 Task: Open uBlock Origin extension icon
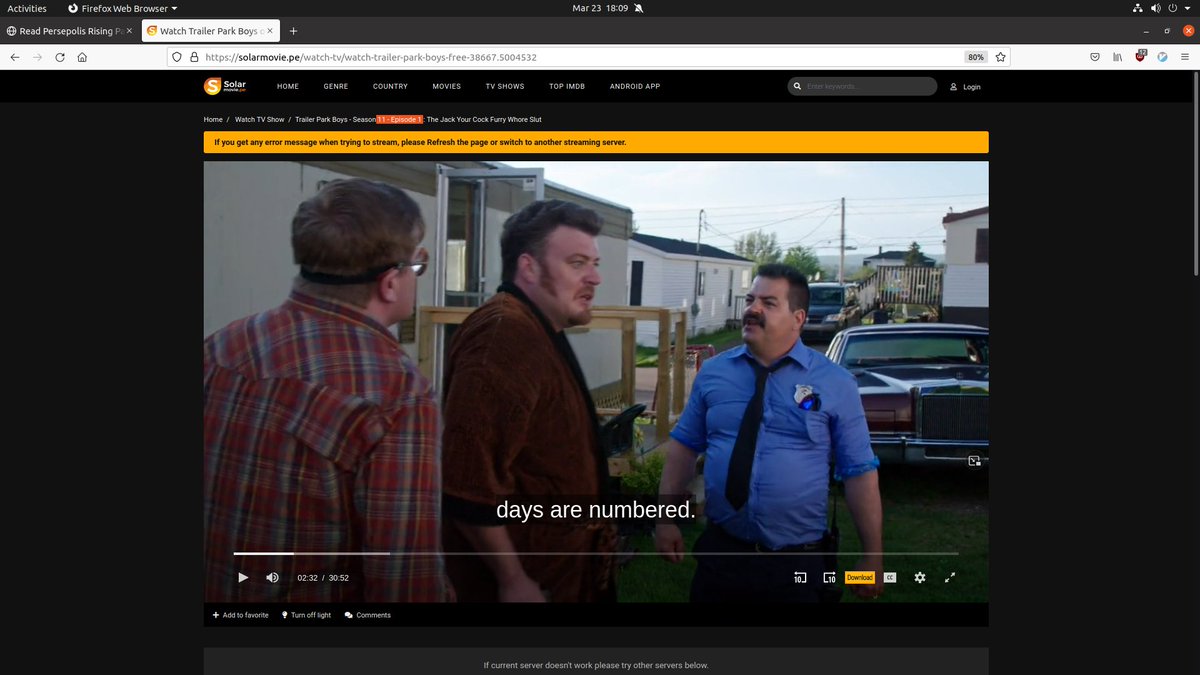[1141, 56]
